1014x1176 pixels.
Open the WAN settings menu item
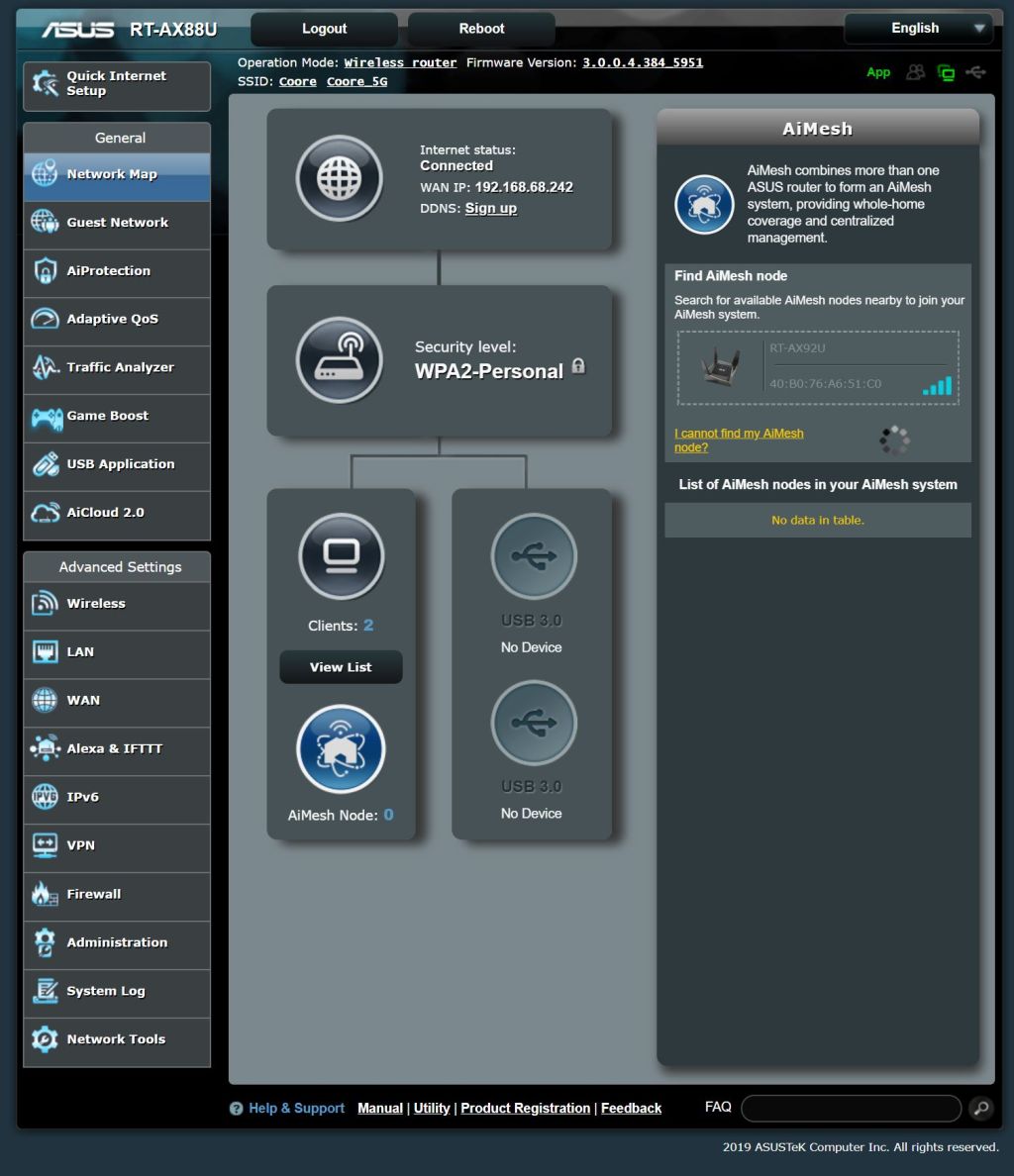[x=117, y=703]
